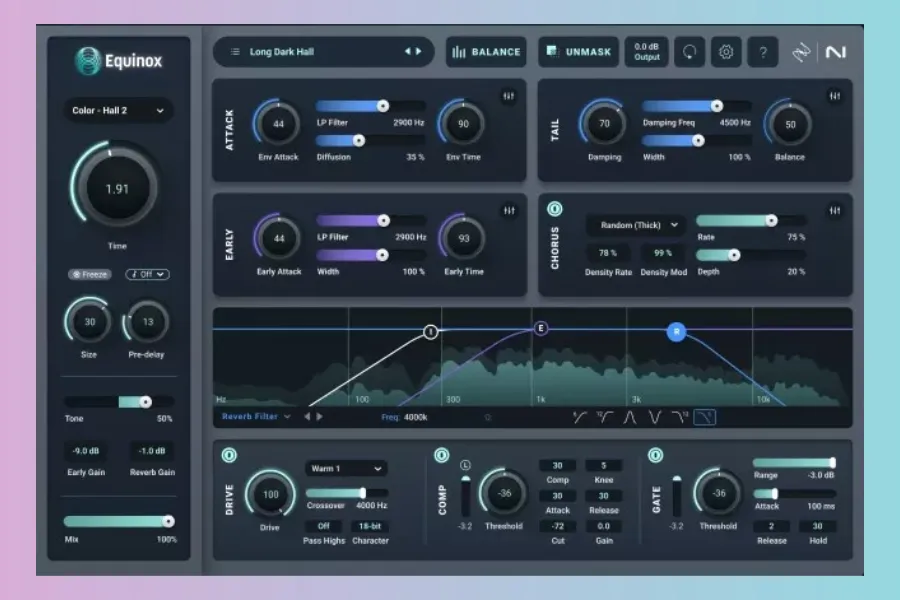The width and height of the screenshot is (900, 600).
Task: Click the UNMASK button
Action: coord(578,52)
